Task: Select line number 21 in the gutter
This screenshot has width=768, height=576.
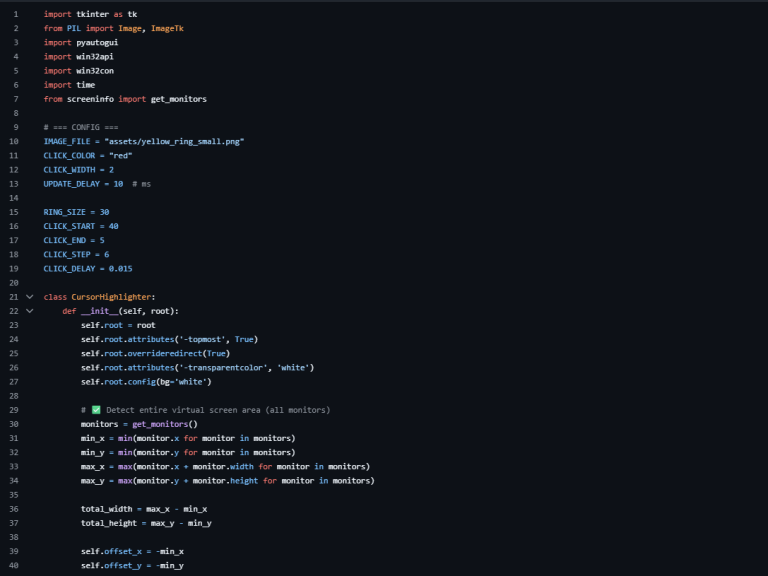Action: (x=14, y=297)
